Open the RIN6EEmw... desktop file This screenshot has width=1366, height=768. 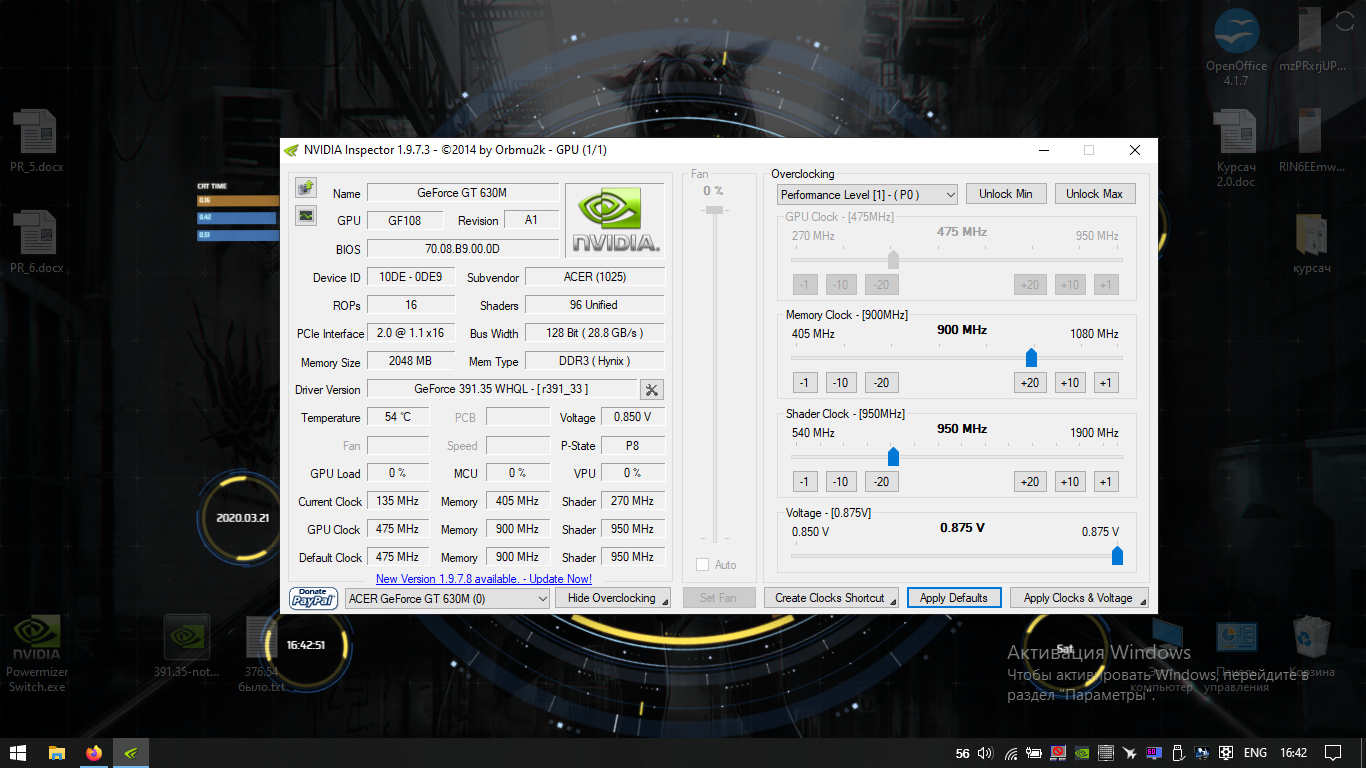(1311, 141)
